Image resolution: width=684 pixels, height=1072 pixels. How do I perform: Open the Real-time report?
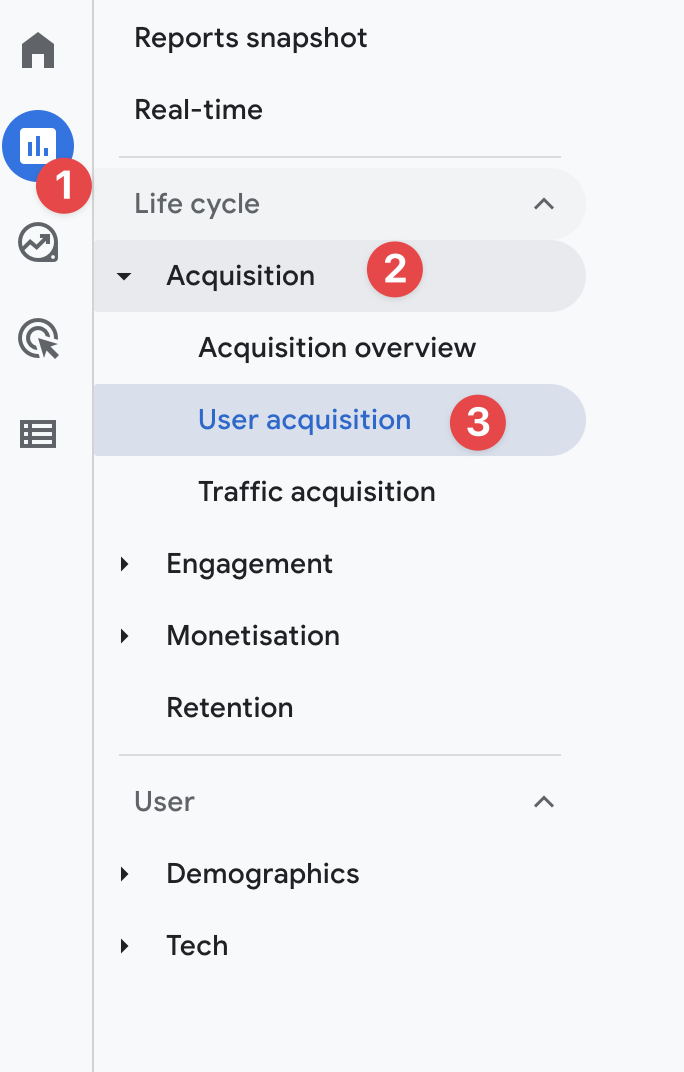198,109
